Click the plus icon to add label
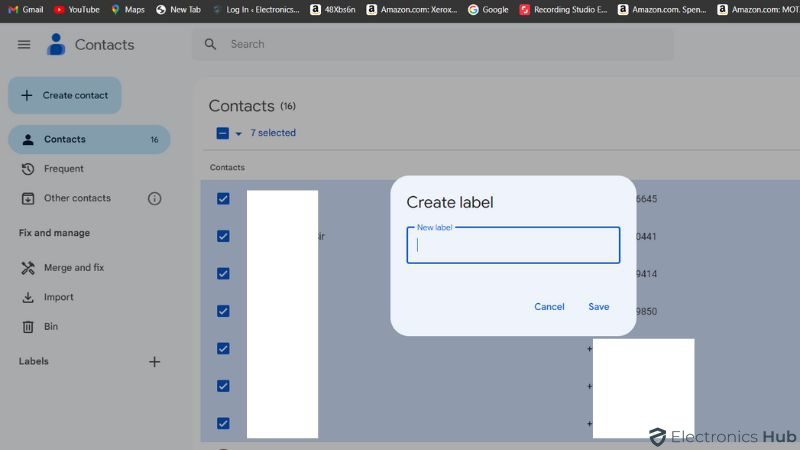This screenshot has width=800, height=450. point(154,362)
